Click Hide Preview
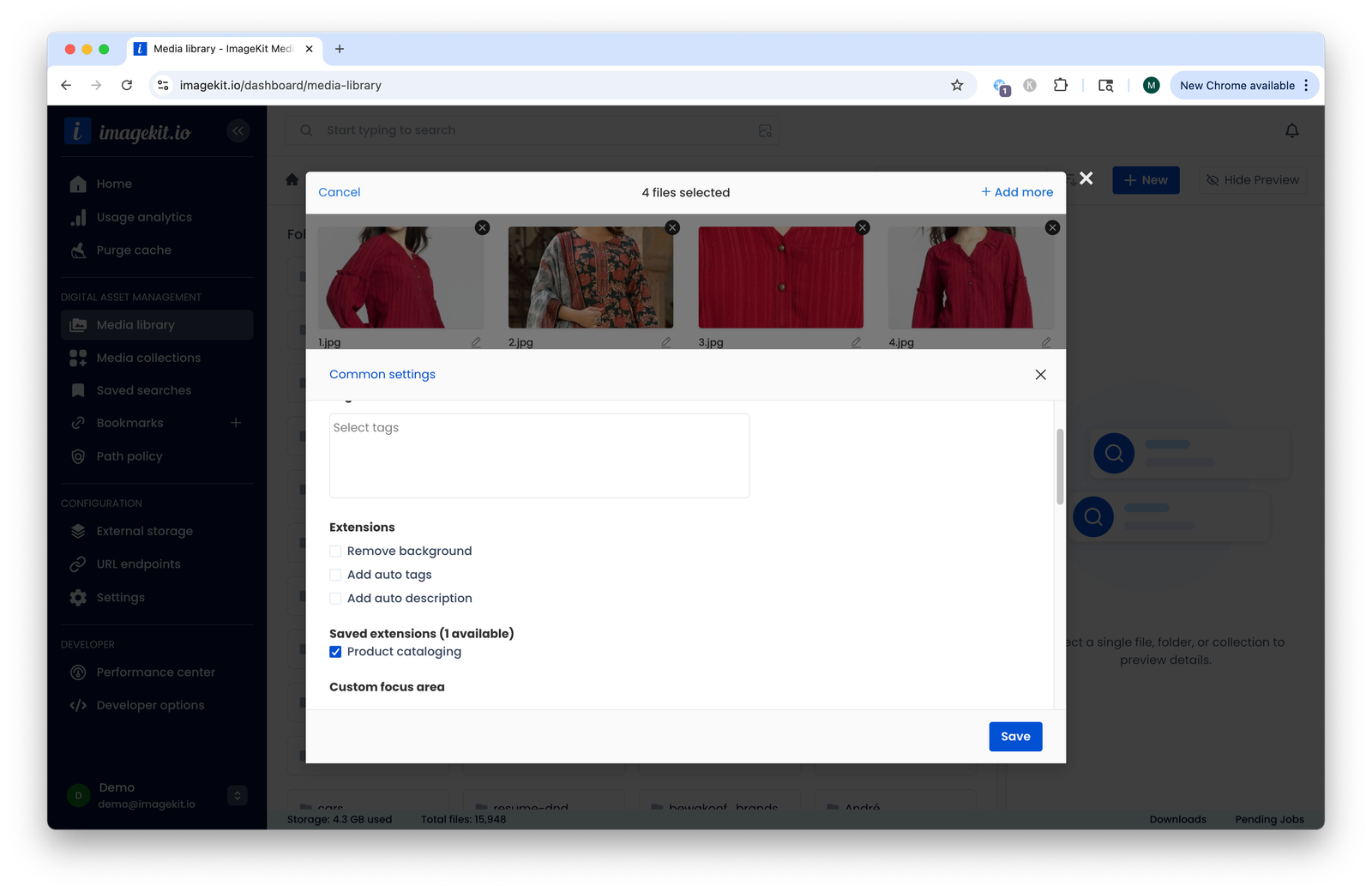Viewport: 1372px width, 892px height. (1253, 180)
